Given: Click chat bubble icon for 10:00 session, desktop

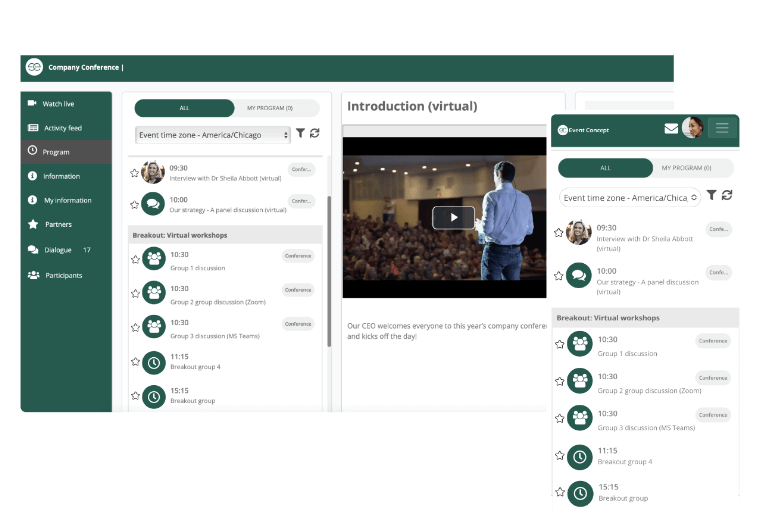Looking at the screenshot, I should click(153, 204).
